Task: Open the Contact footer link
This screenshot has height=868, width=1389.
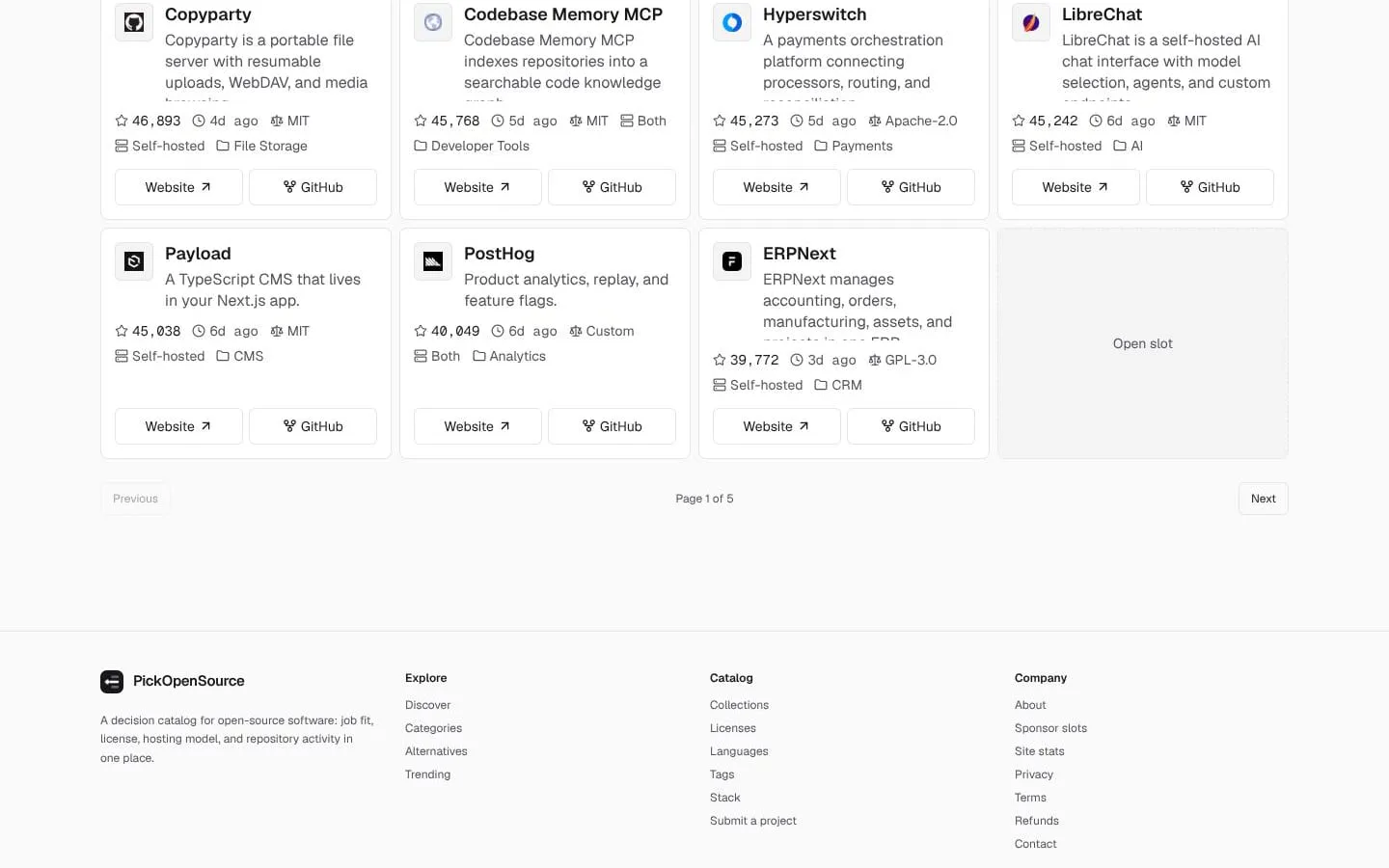Action: tap(1035, 844)
